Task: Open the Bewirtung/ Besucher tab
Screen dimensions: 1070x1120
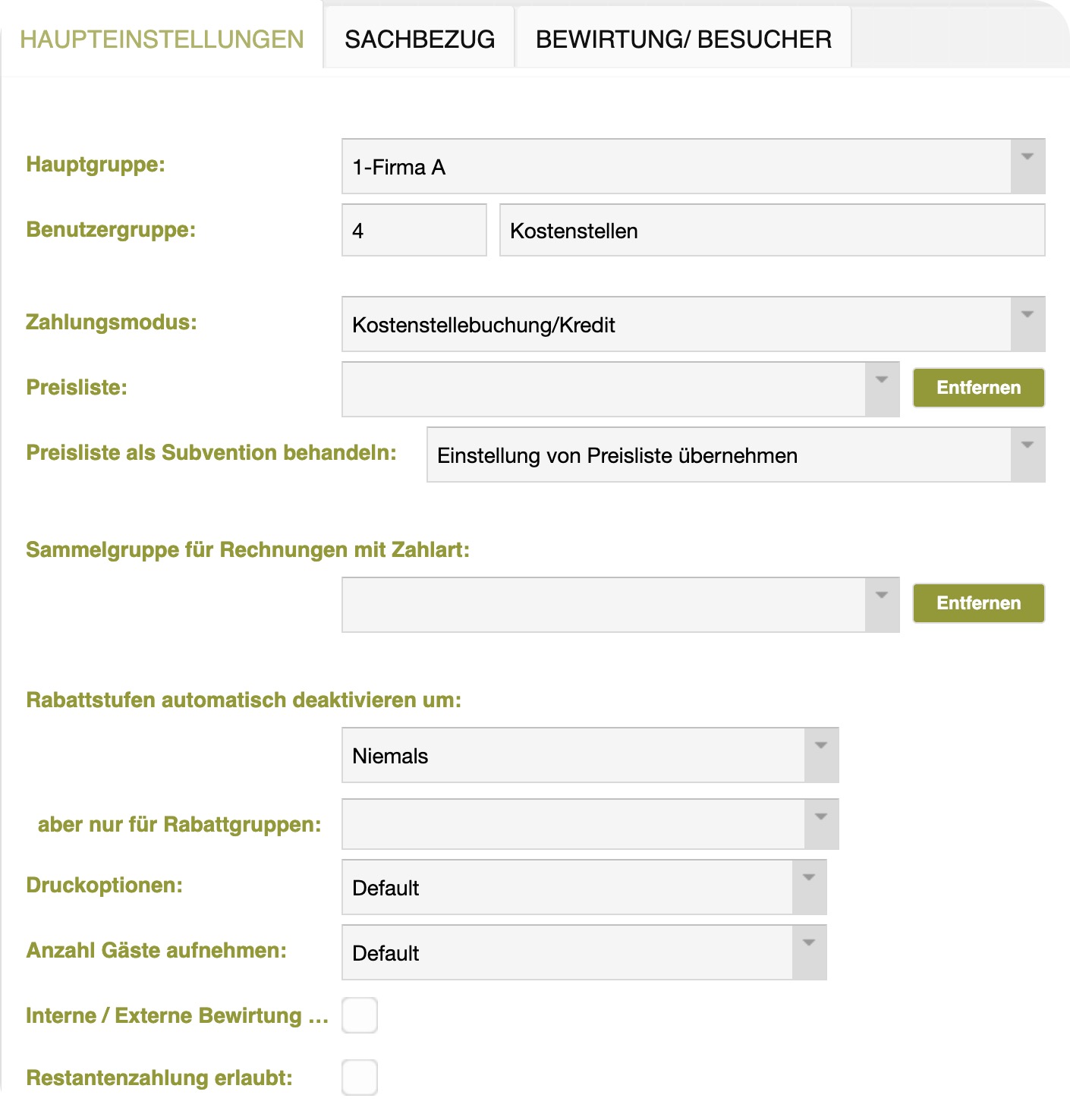Action: [683, 39]
